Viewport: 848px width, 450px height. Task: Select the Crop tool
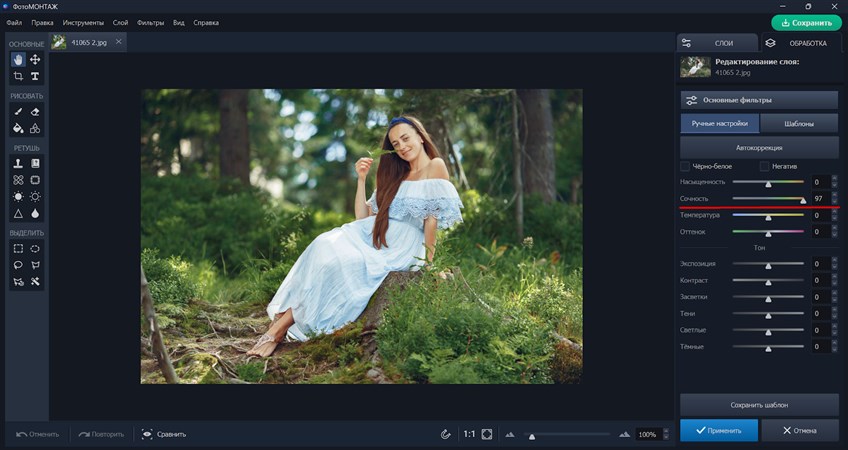point(18,77)
